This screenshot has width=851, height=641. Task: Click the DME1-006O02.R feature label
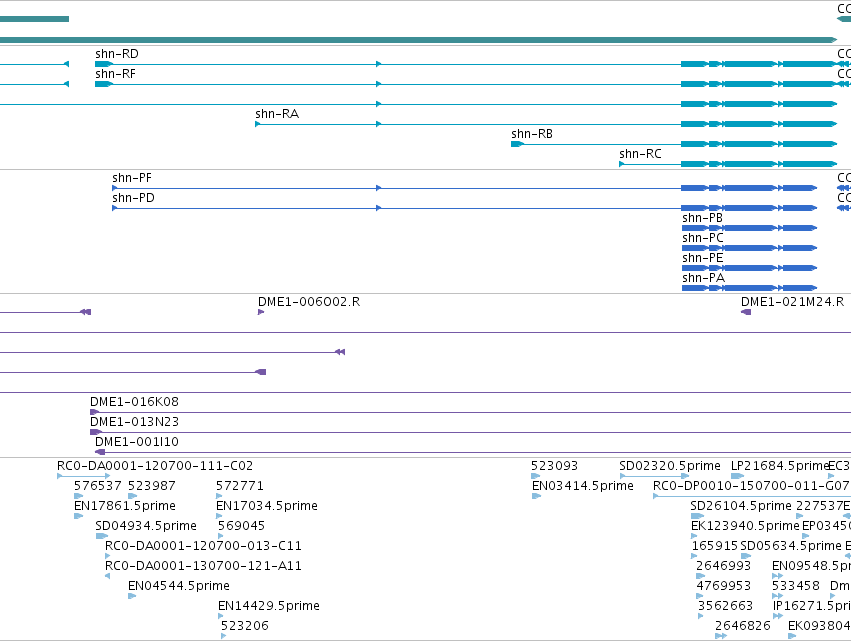pyautogui.click(x=309, y=302)
